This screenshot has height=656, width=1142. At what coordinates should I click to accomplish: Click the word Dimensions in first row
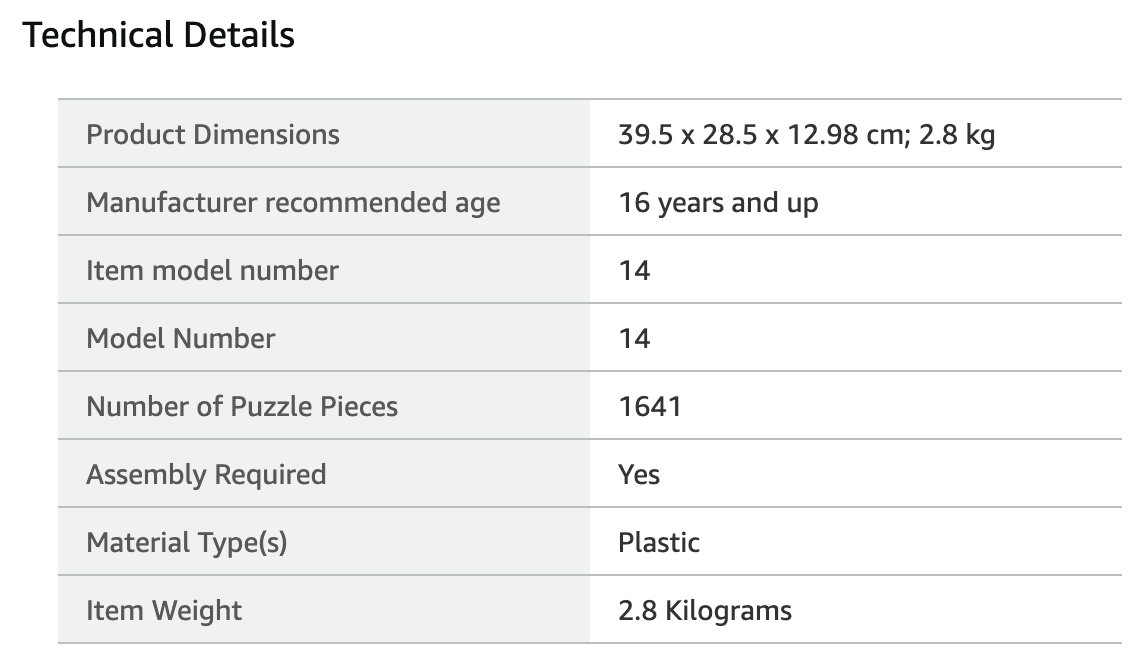266,135
